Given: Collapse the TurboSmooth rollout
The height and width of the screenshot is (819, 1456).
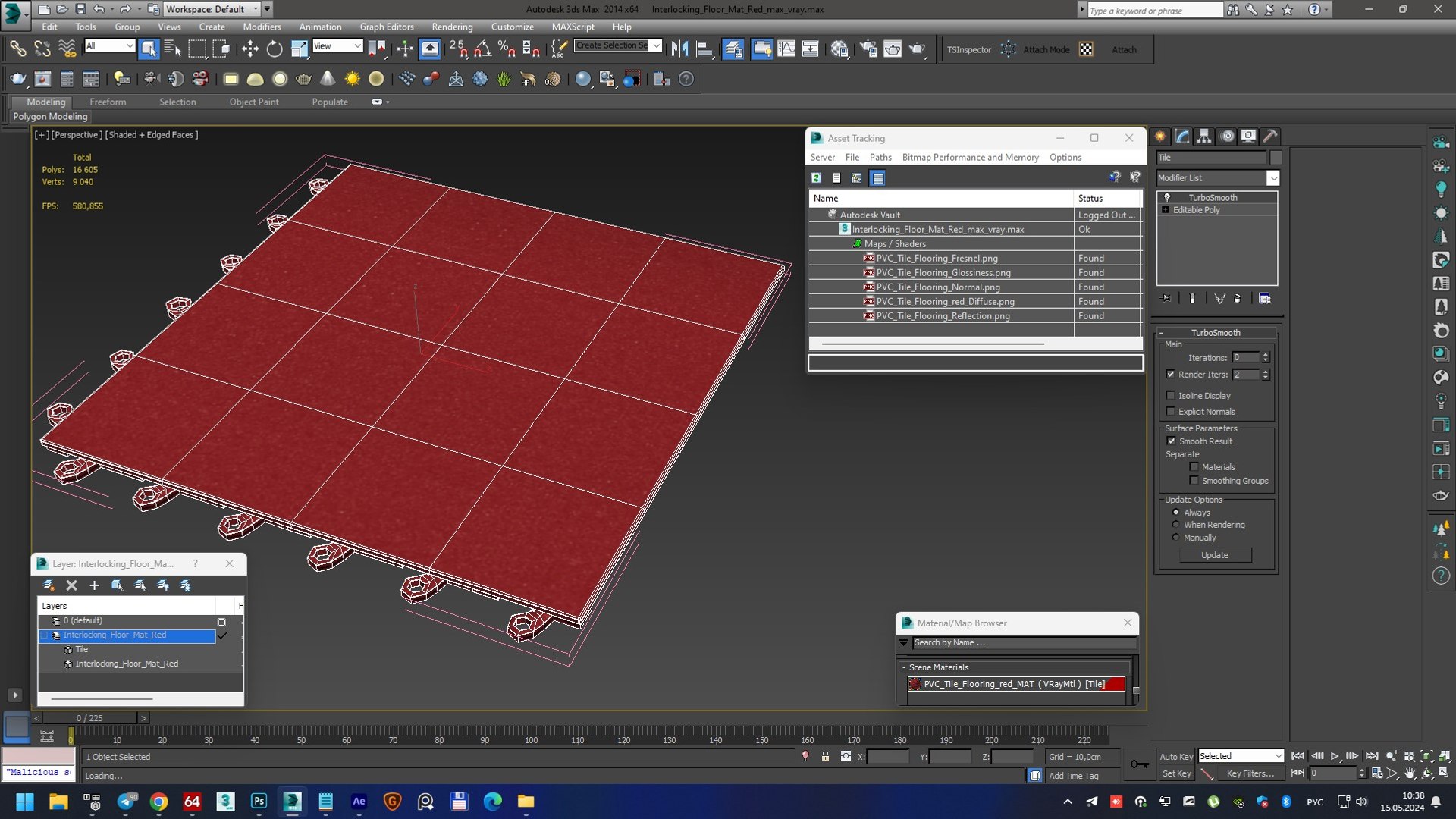Looking at the screenshot, I should [1216, 333].
